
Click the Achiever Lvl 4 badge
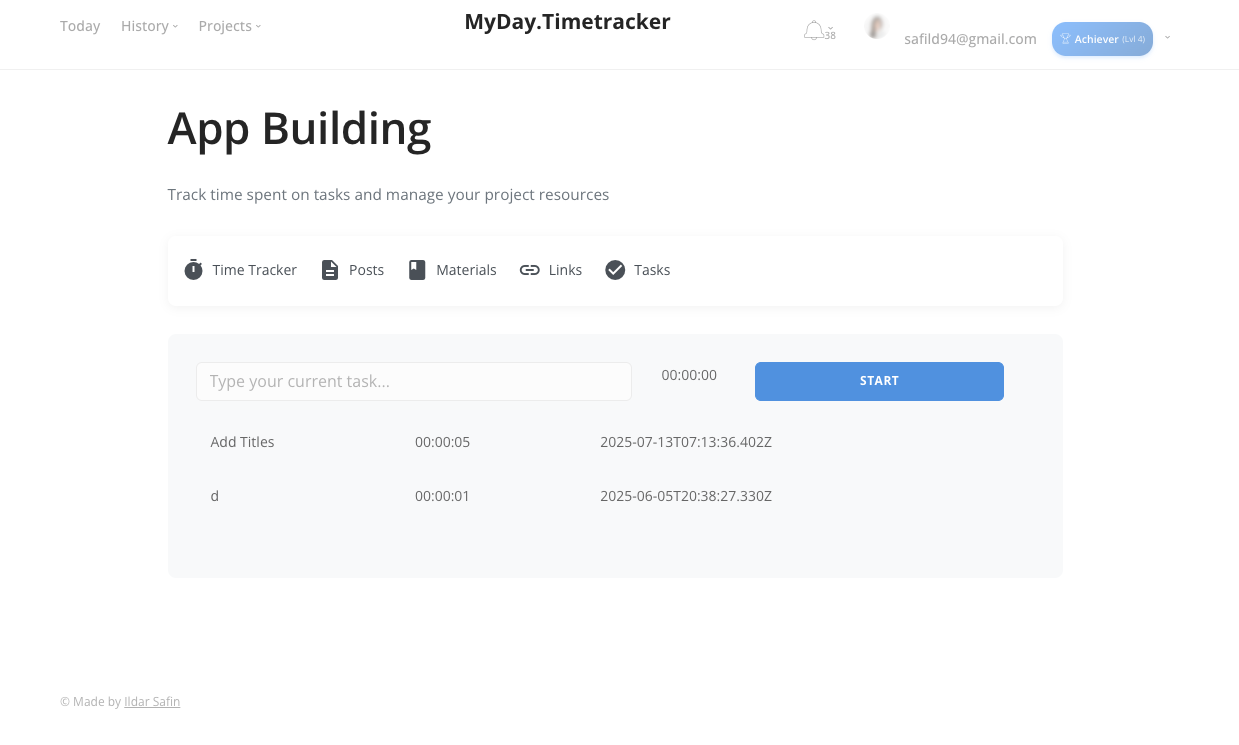tap(1102, 38)
